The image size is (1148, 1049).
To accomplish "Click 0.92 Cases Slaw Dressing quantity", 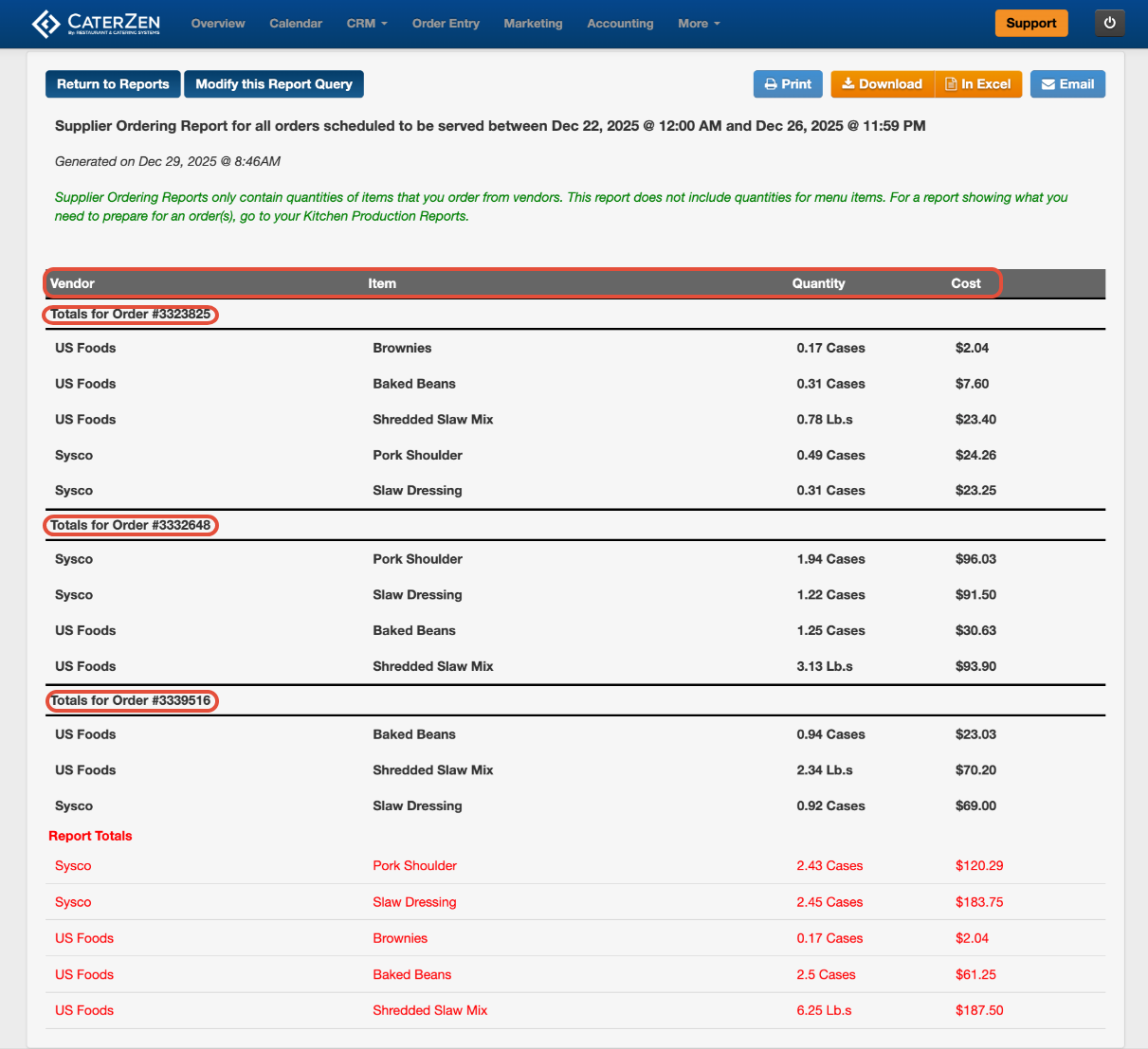I will pos(830,805).
